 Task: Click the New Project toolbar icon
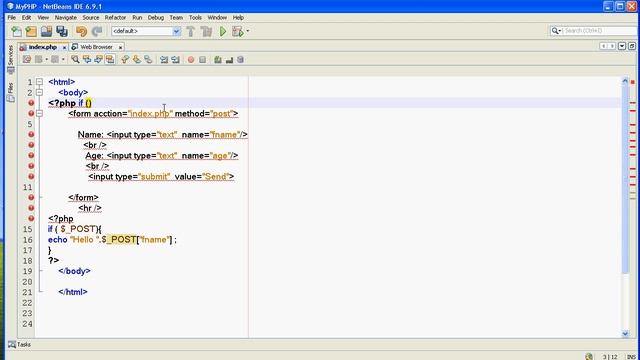tap(31, 31)
